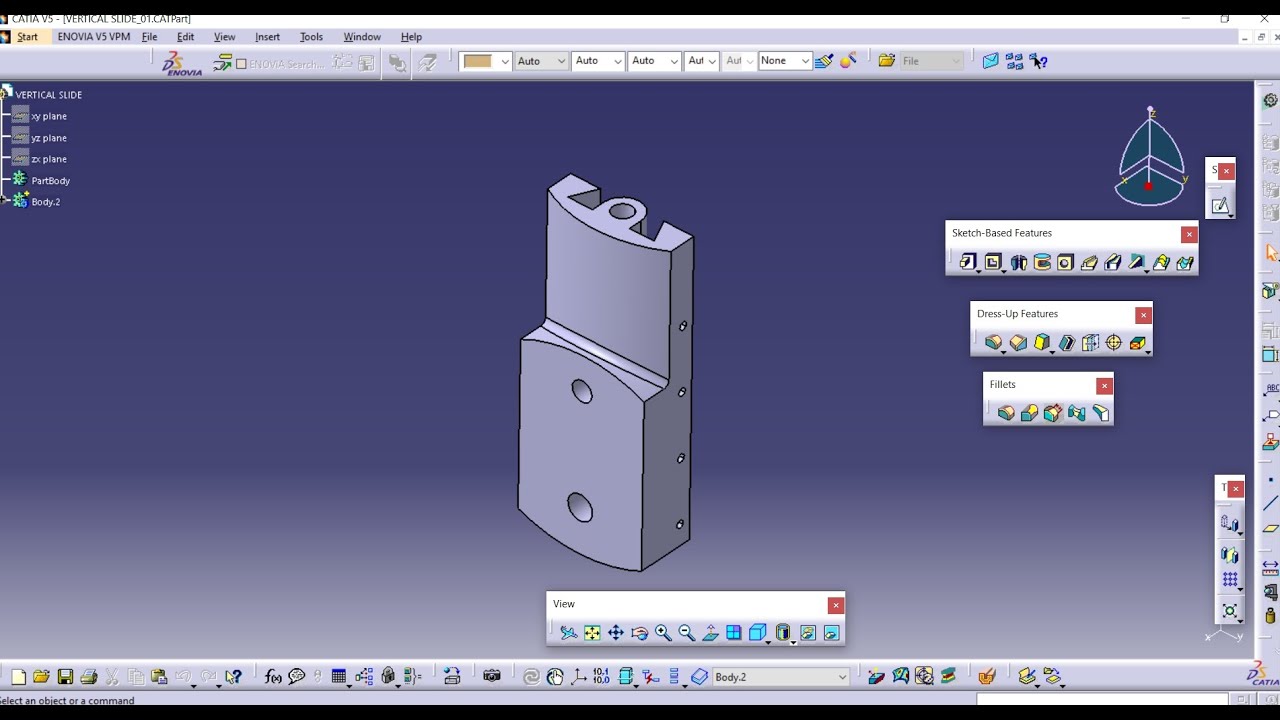Viewport: 1280px width, 720px height.
Task: Select the Thread/Tap tool icon
Action: click(1114, 343)
